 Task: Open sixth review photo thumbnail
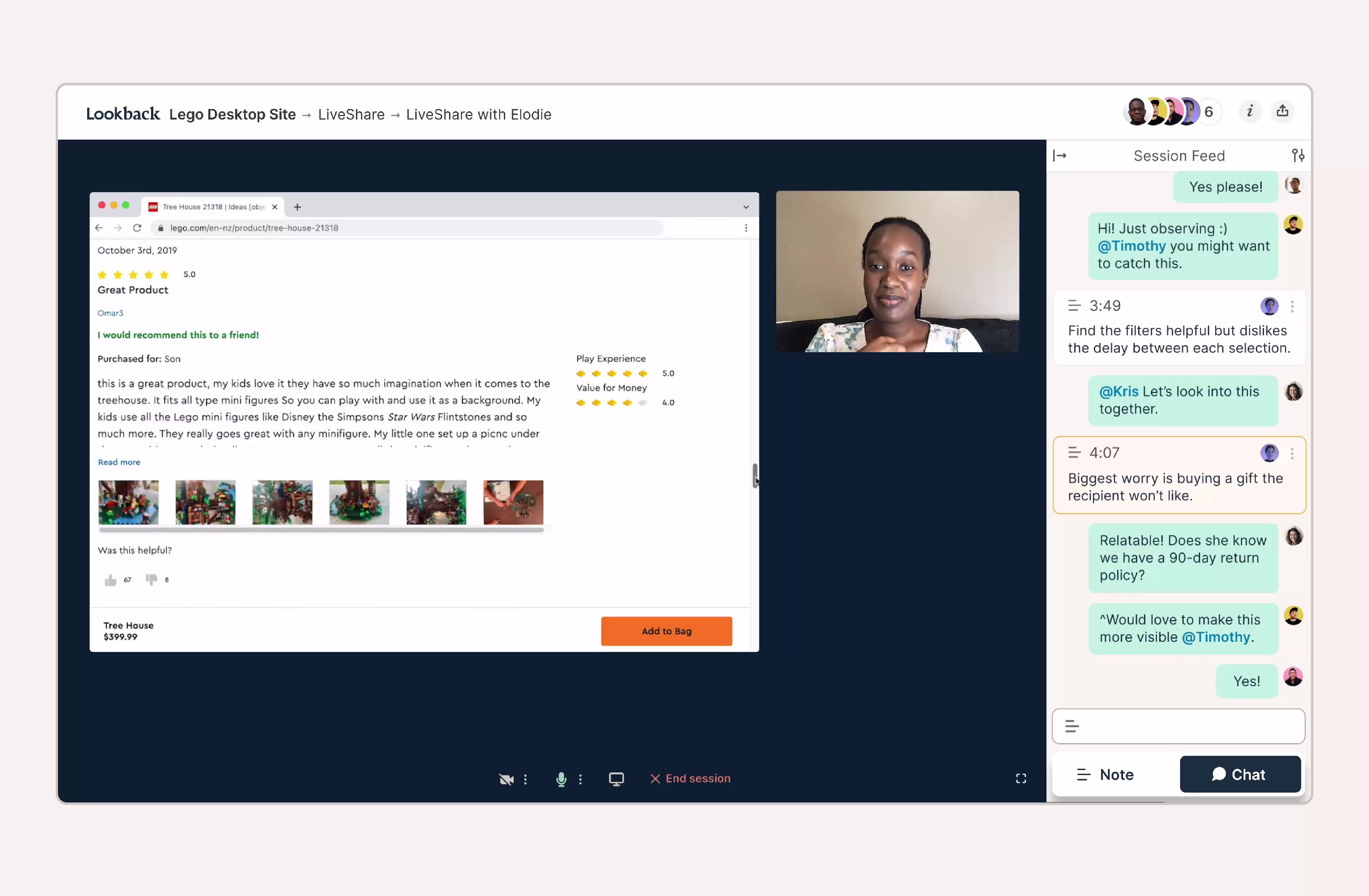coord(513,502)
